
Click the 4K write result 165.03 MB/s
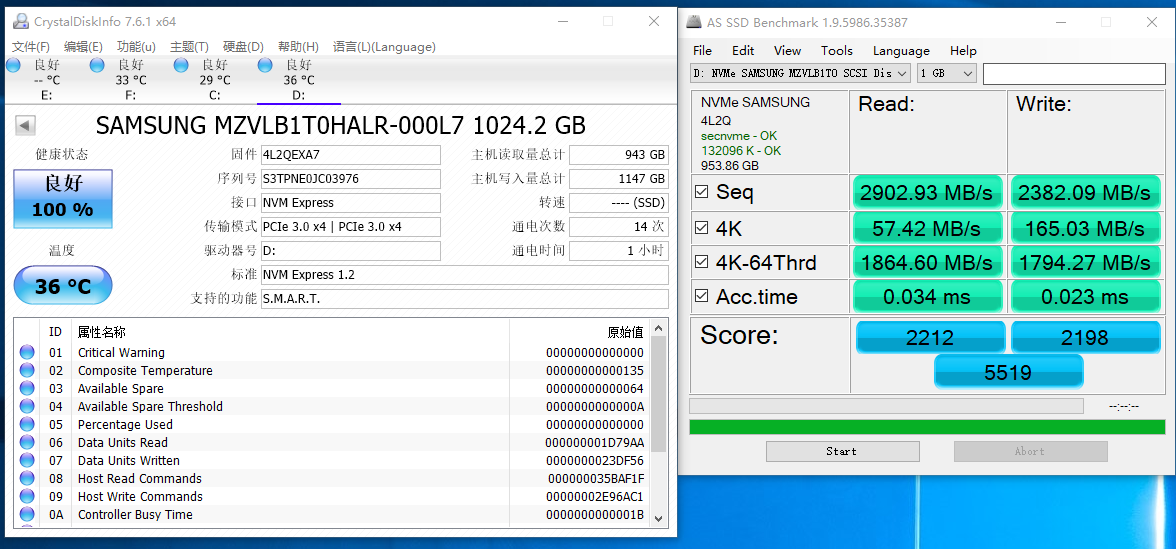coord(1084,228)
